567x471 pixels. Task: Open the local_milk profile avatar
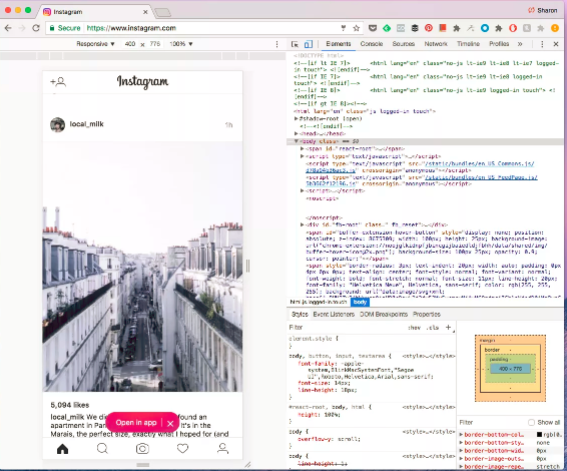[57, 125]
